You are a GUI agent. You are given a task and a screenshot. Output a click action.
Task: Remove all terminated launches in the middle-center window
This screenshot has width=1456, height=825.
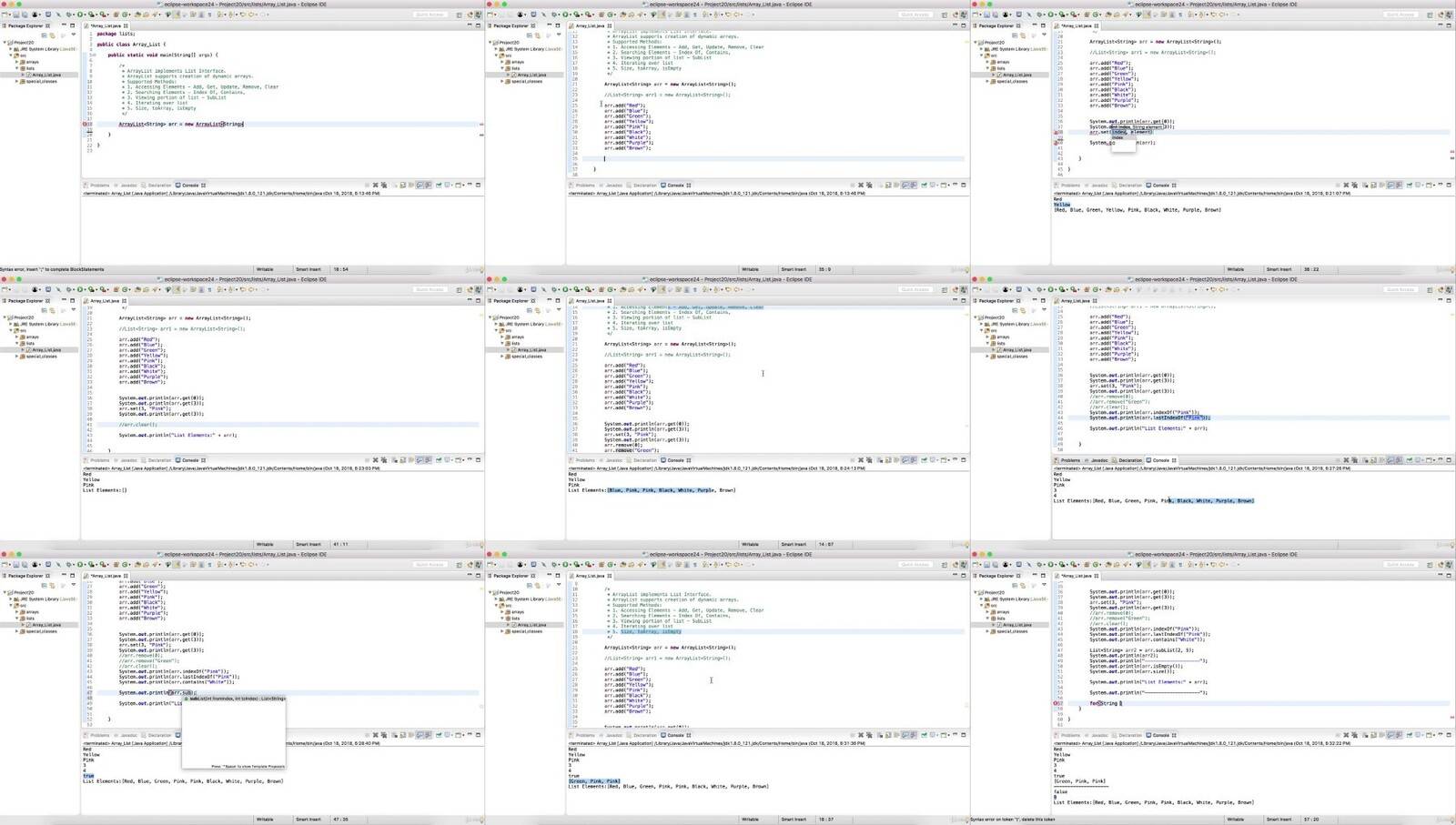(x=868, y=459)
